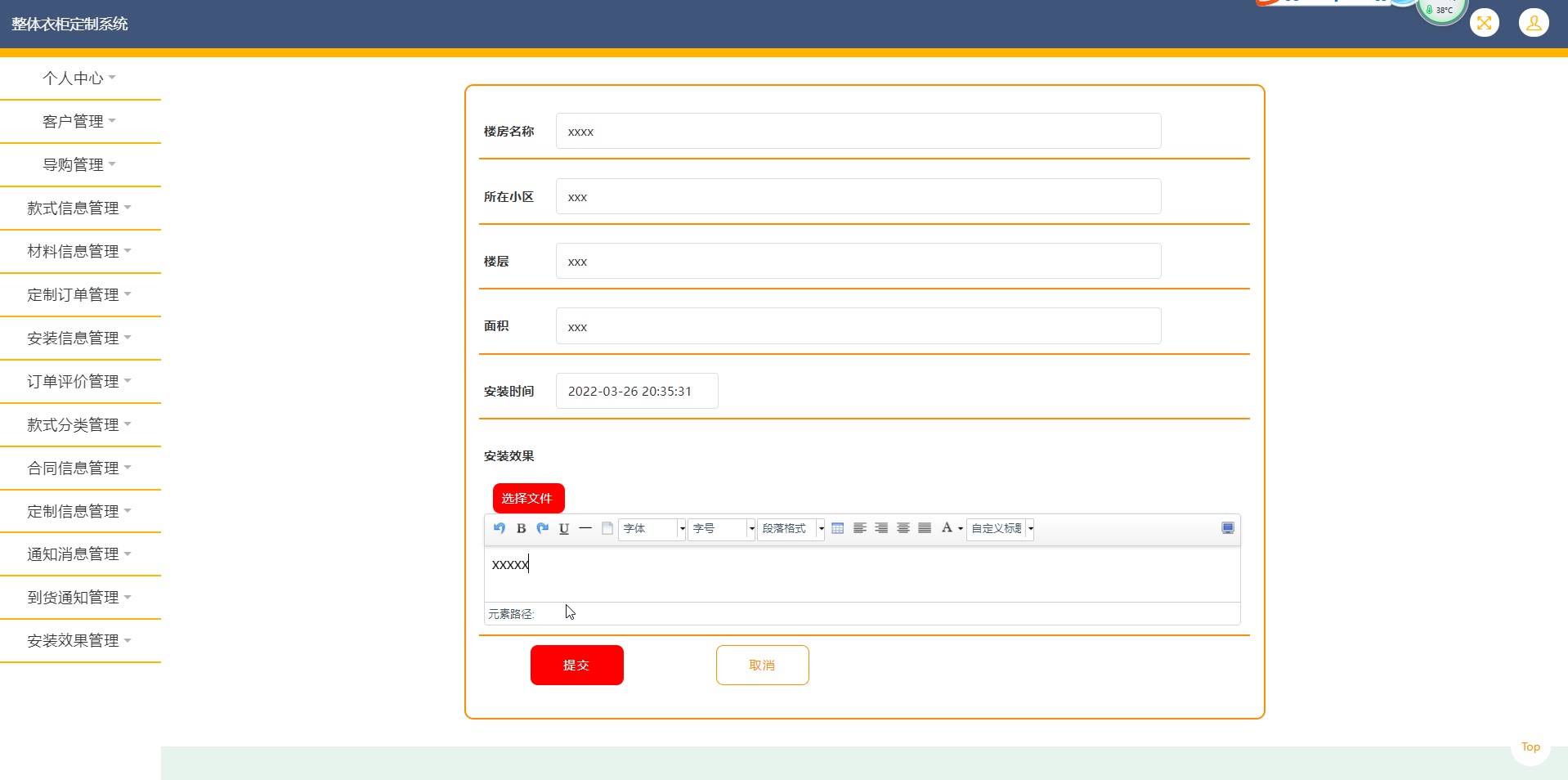The image size is (1568, 780).
Task: Expand 安装信息管理 in the sidebar
Action: point(80,338)
